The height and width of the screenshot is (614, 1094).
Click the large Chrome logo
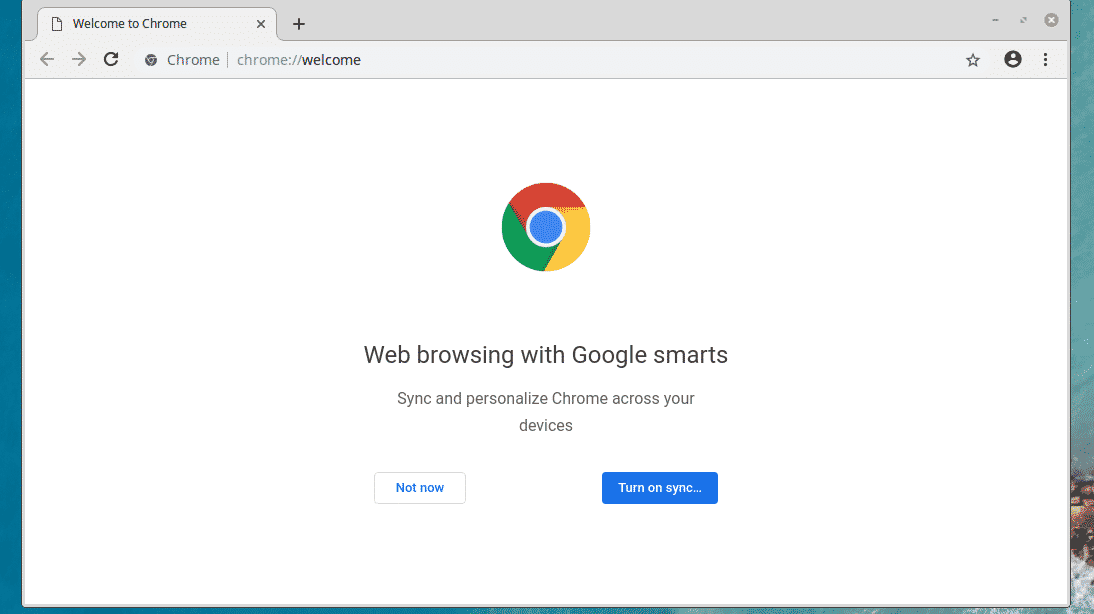coord(546,227)
